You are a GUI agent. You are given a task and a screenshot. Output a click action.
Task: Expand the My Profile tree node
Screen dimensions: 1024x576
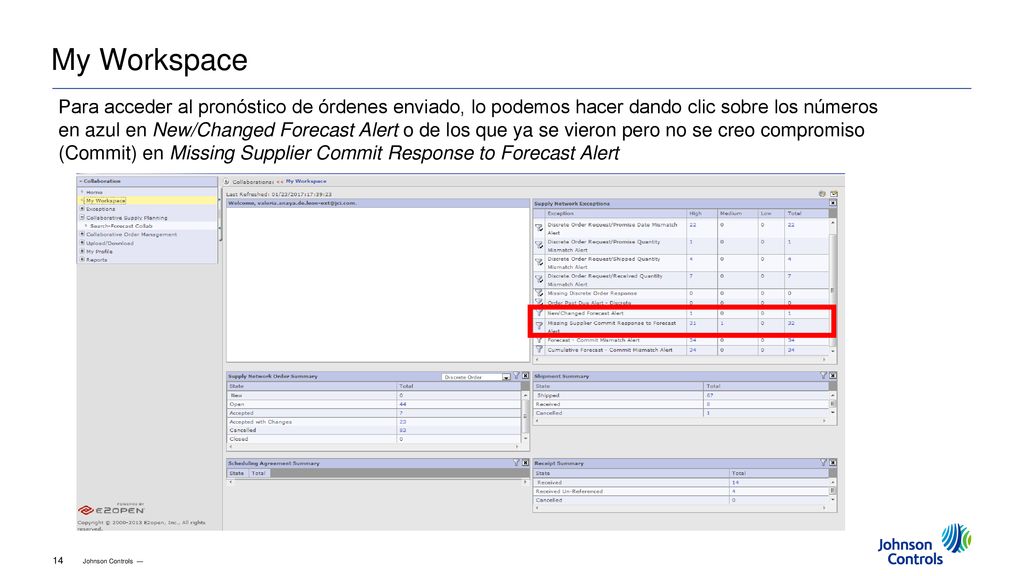[x=82, y=251]
